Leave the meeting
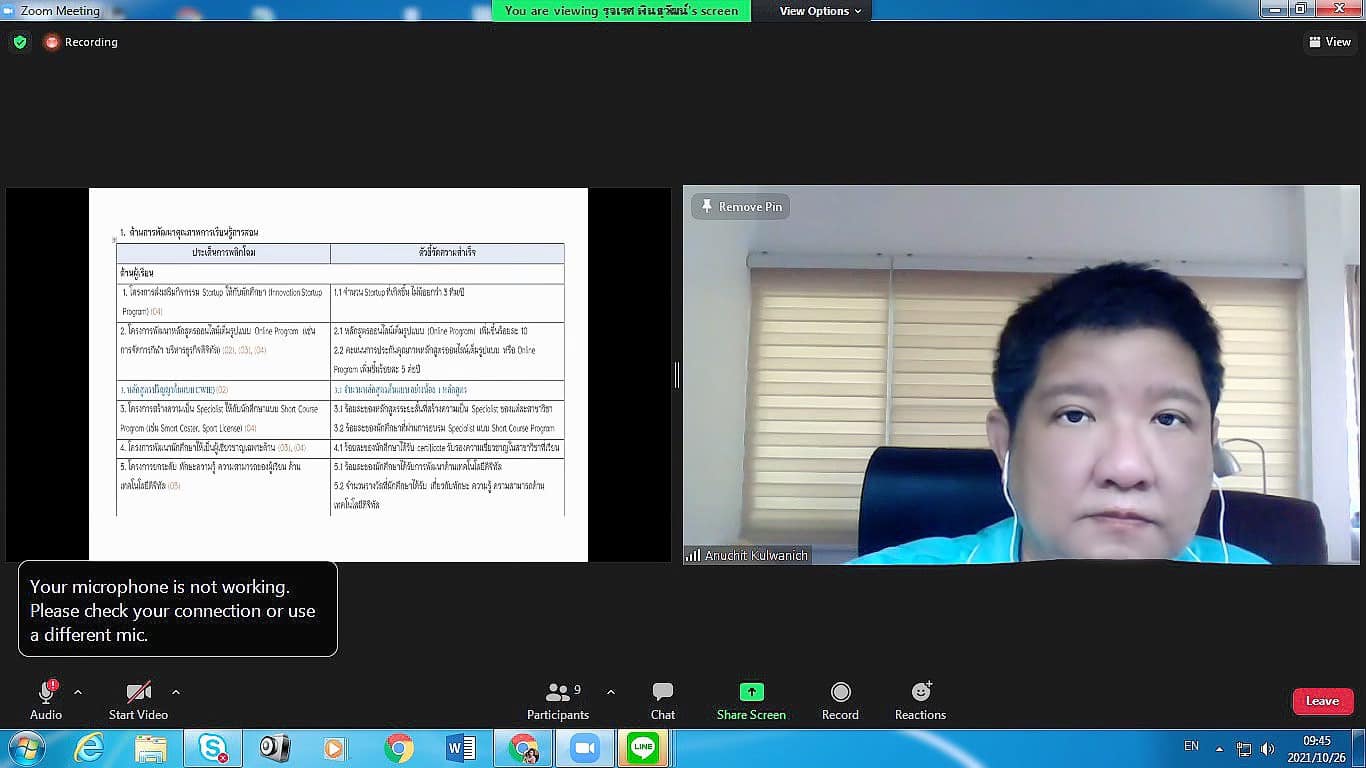This screenshot has width=1366, height=768. click(x=1322, y=701)
